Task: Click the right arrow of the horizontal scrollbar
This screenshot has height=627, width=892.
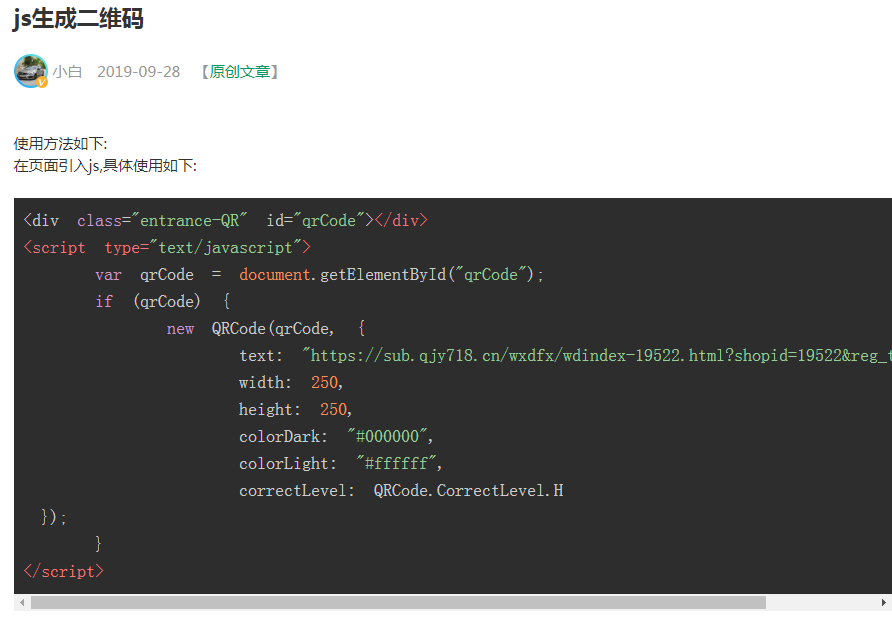Action: 884,602
